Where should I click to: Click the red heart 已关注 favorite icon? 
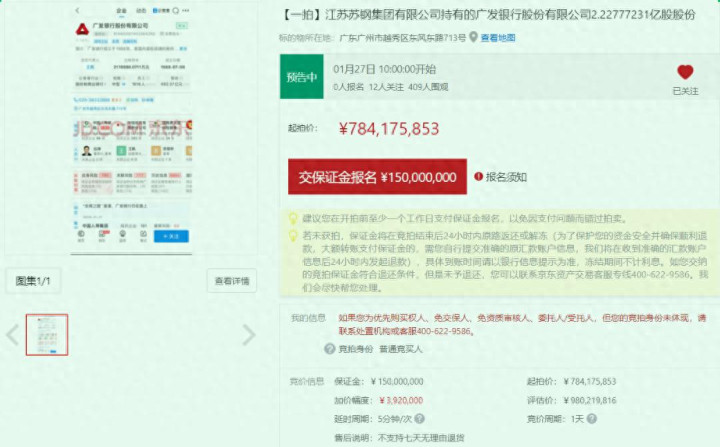coord(685,72)
